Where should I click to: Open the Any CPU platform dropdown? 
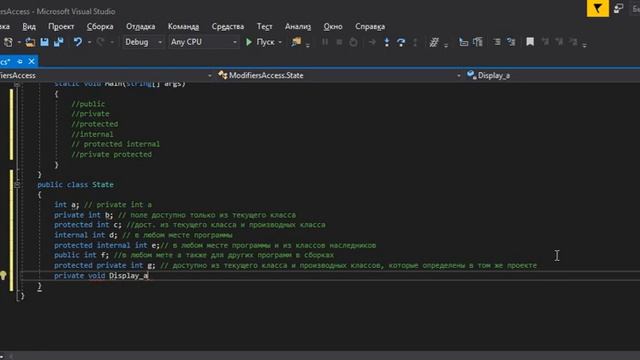(203, 42)
